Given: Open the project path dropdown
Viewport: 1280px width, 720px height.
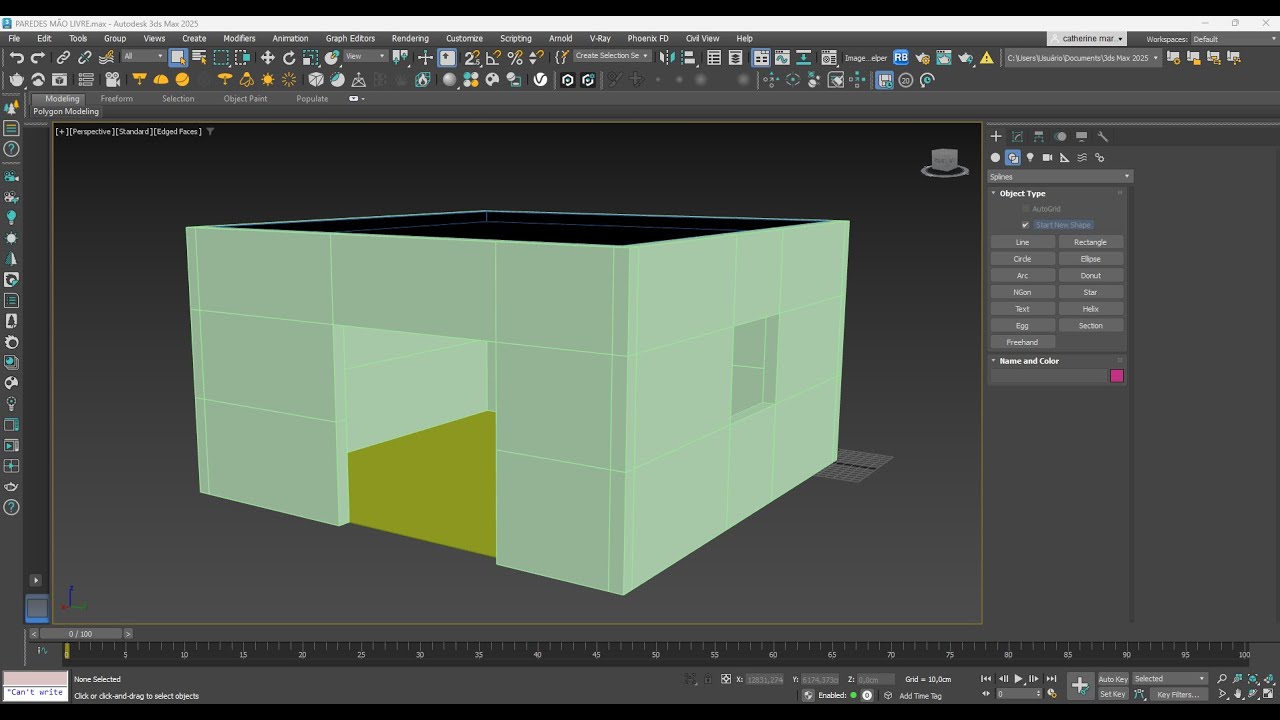Looking at the screenshot, I should (x=1083, y=58).
